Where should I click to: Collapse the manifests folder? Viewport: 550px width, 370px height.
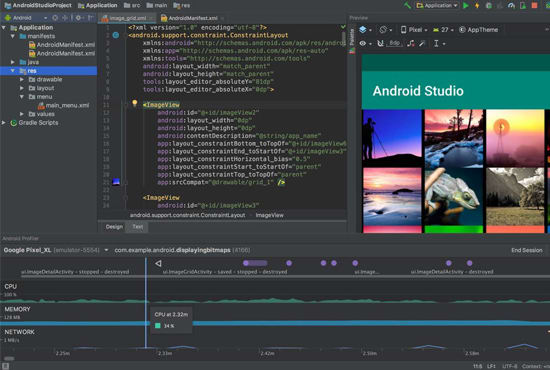click(13, 36)
